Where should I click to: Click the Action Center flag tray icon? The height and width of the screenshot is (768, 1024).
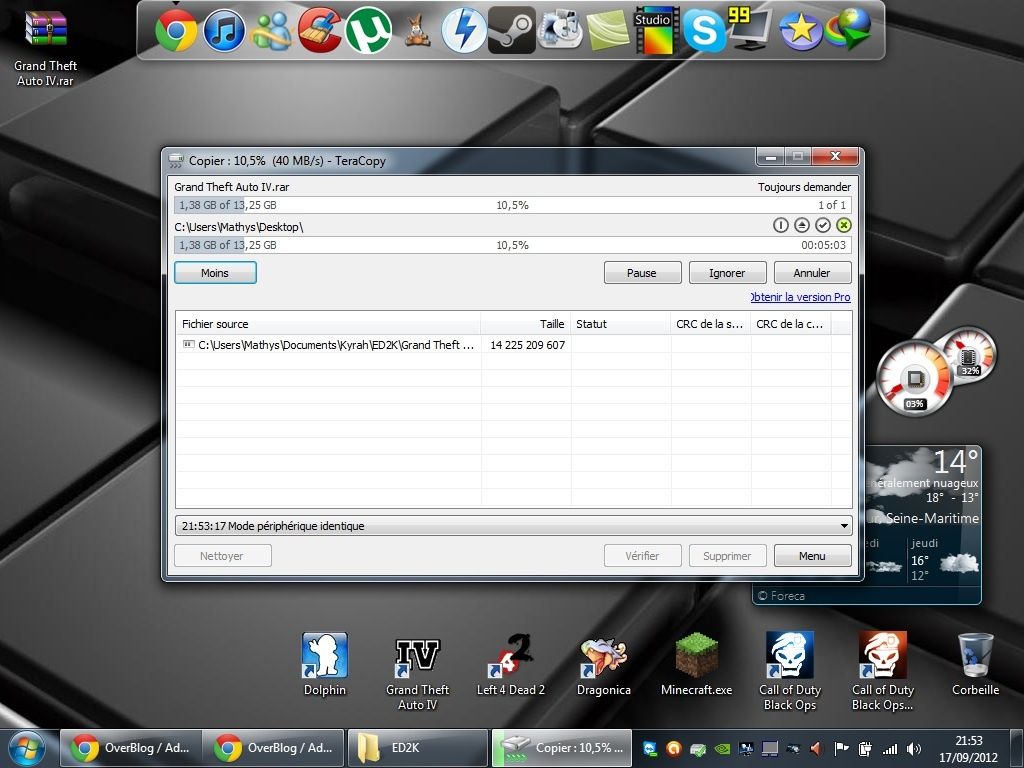tap(842, 749)
